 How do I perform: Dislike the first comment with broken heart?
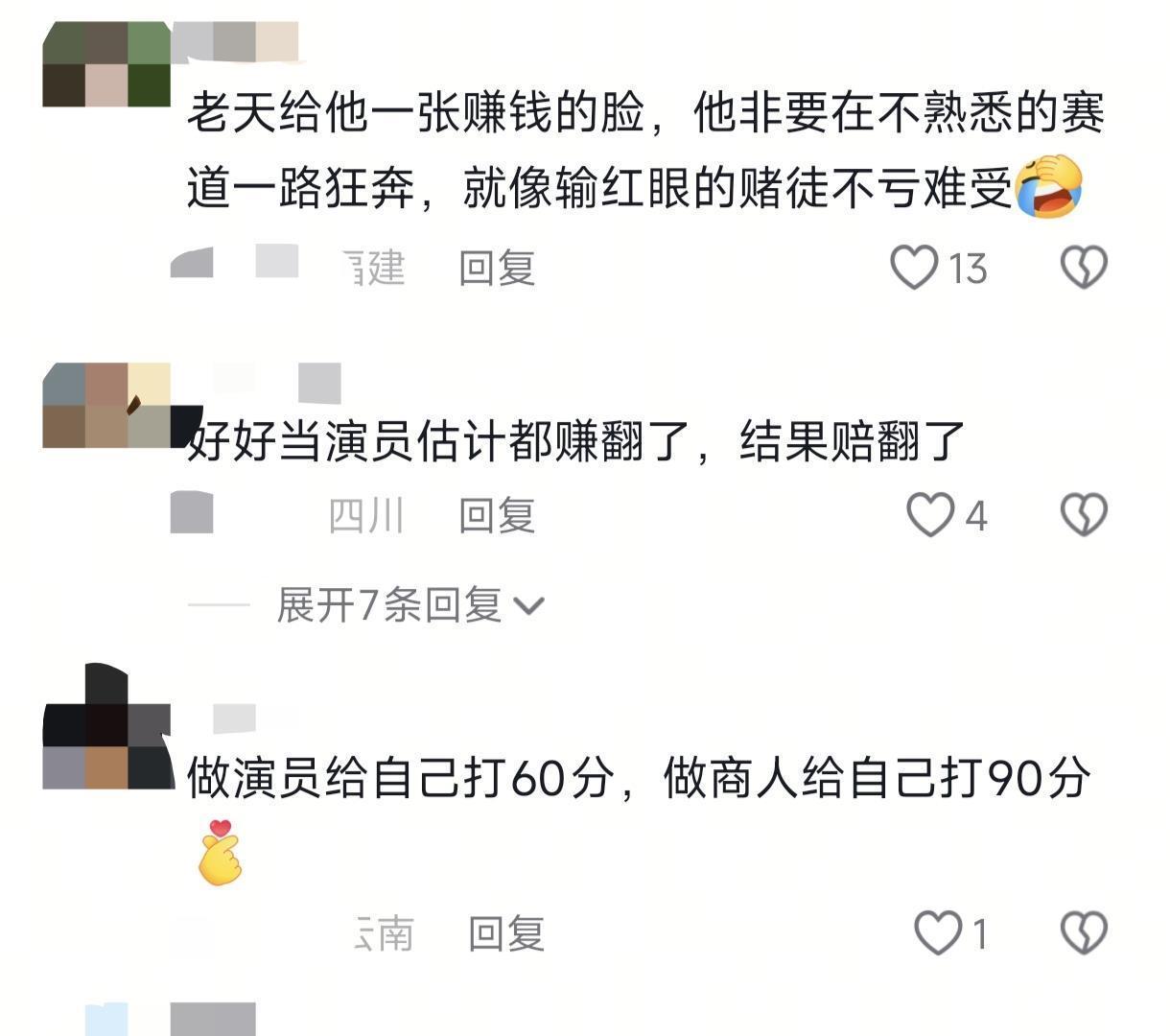click(x=1084, y=268)
